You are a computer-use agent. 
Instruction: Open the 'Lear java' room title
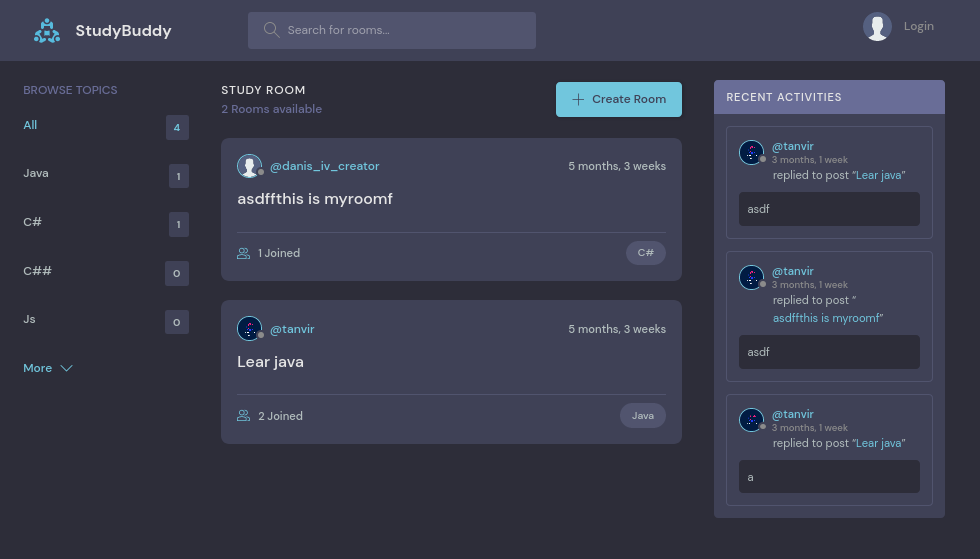click(270, 362)
